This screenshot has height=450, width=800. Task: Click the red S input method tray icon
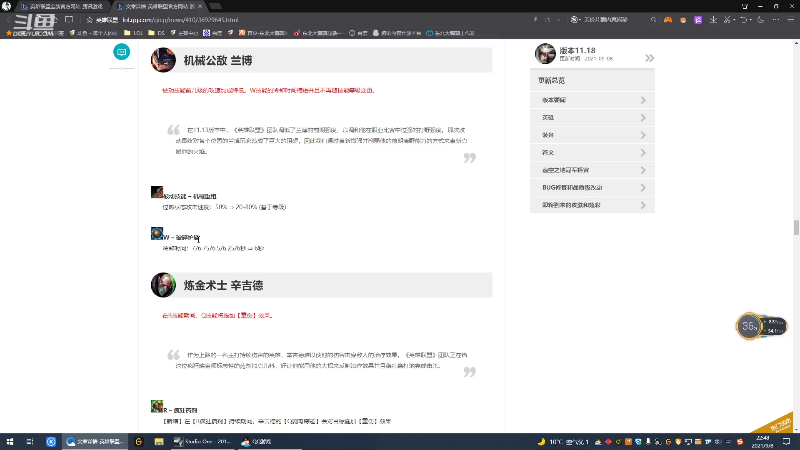click(740, 442)
